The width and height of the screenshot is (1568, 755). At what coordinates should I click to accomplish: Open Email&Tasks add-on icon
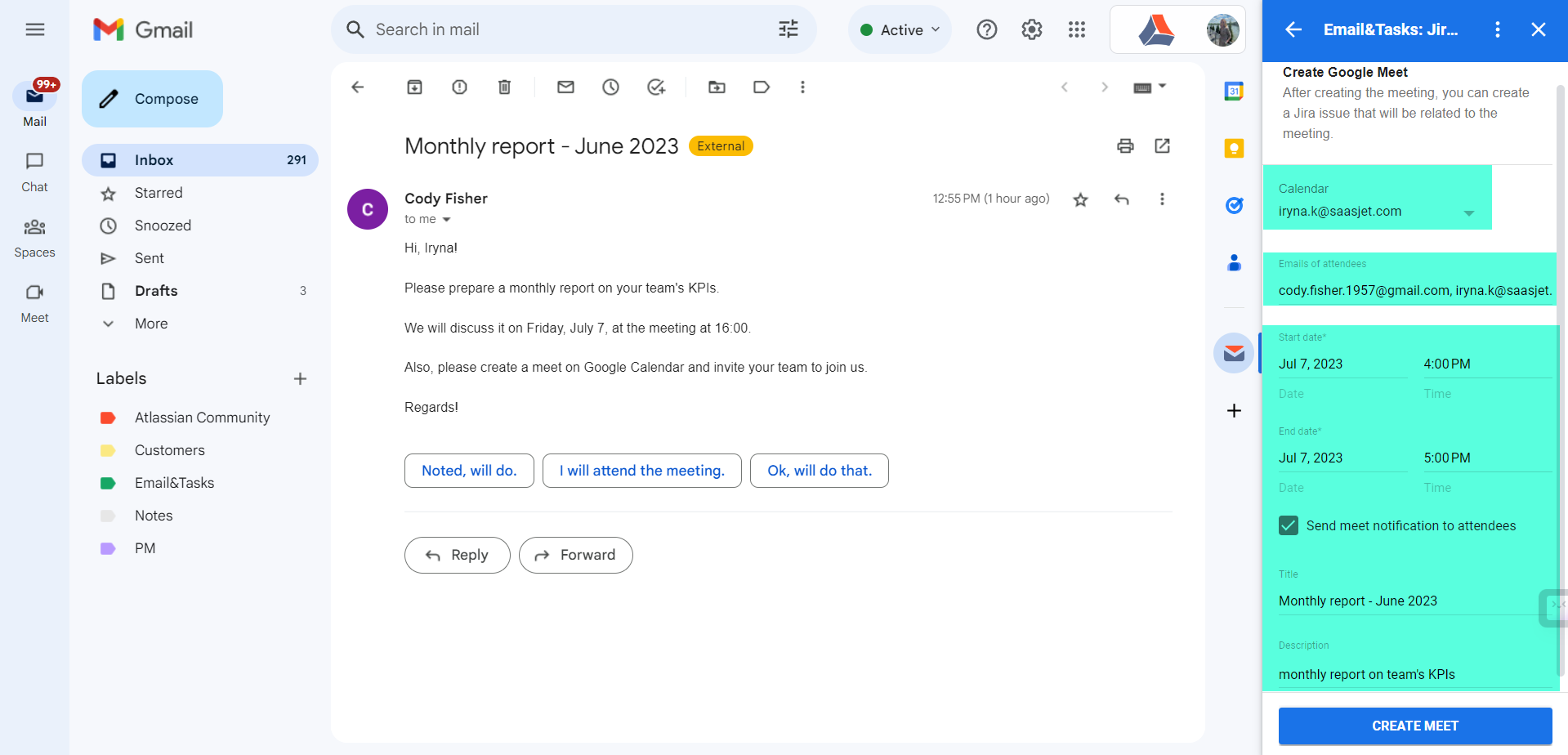1234,353
